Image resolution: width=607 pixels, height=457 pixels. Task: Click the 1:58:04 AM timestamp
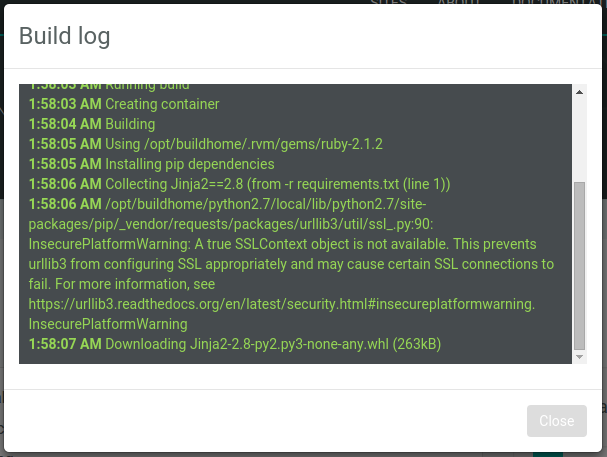65,124
